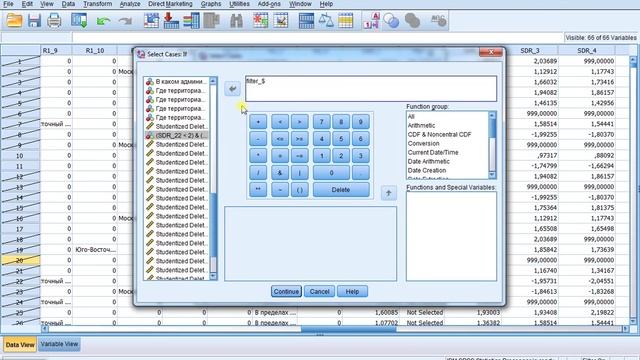Insert the less-than operator from keypad
The width and height of the screenshot is (640, 360).
pyautogui.click(x=280, y=122)
